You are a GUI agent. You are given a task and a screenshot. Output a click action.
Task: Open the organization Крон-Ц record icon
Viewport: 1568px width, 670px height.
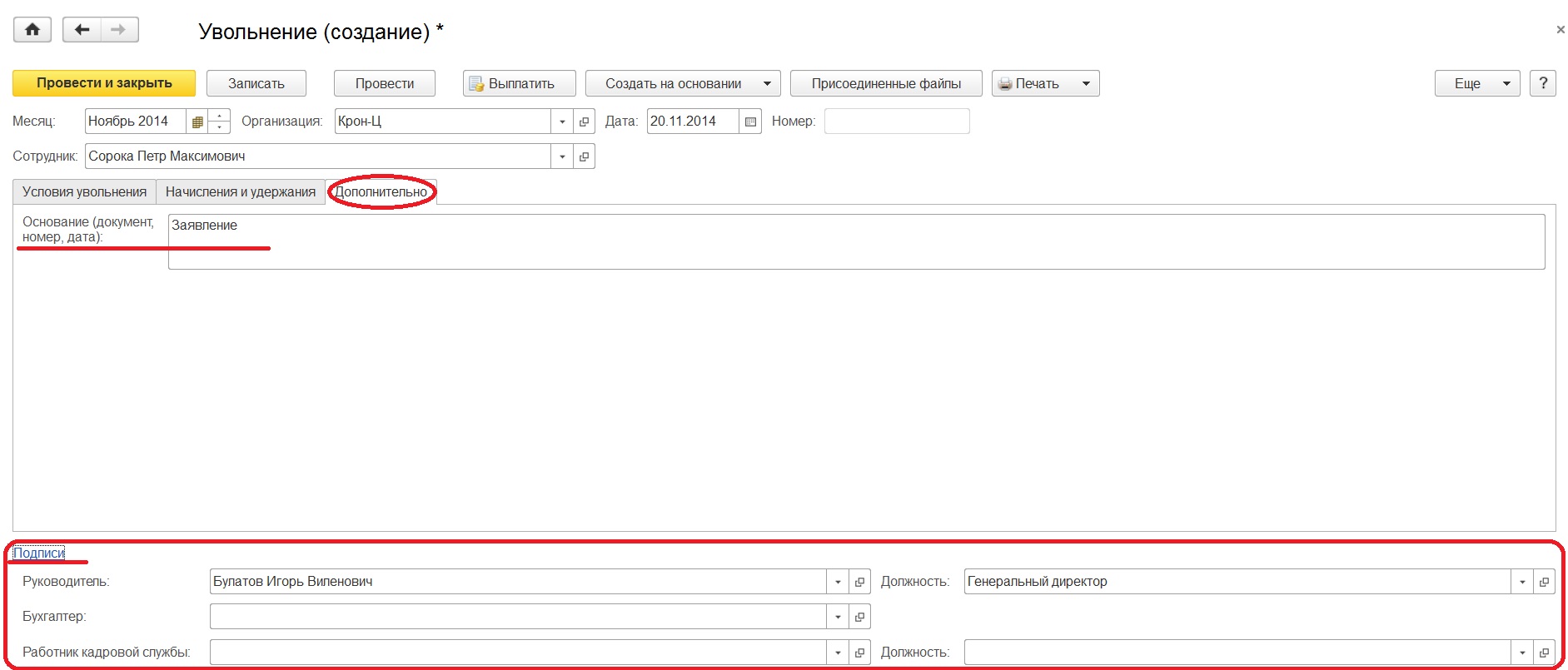click(584, 122)
